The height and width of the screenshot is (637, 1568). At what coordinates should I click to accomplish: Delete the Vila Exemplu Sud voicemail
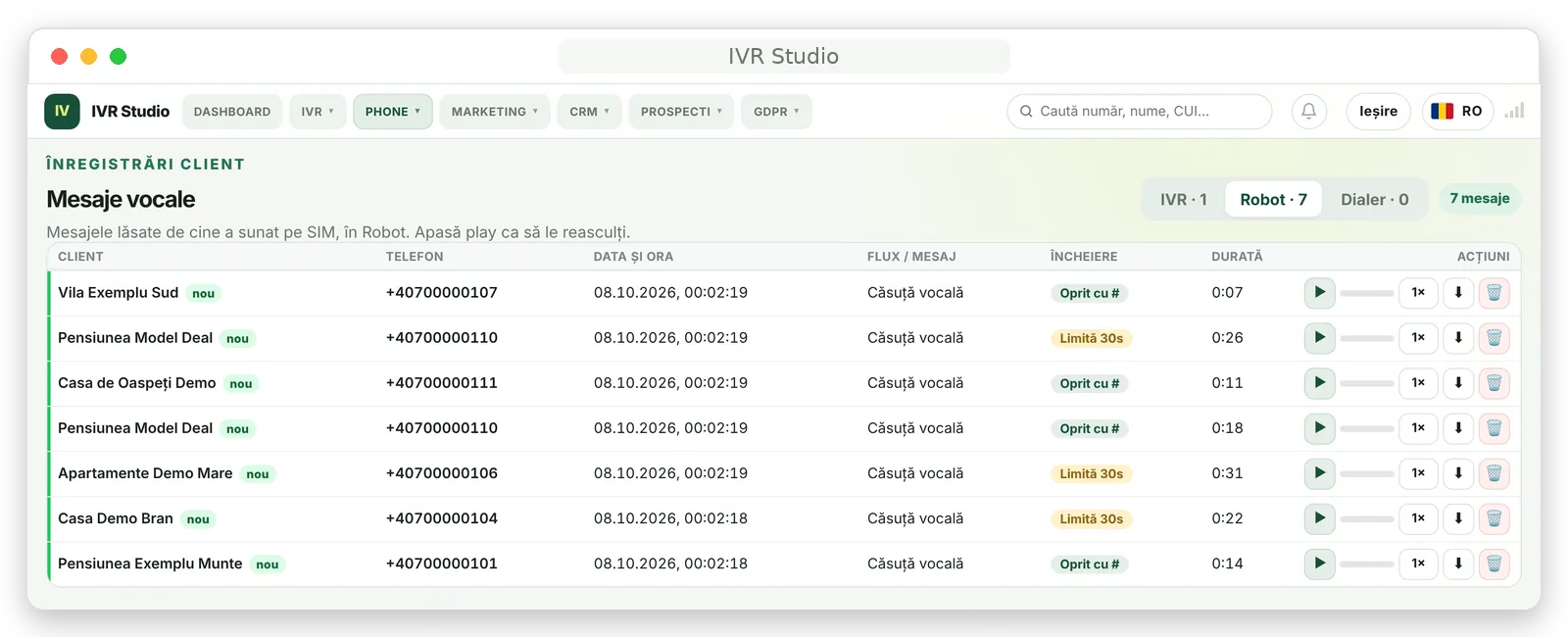pos(1494,293)
